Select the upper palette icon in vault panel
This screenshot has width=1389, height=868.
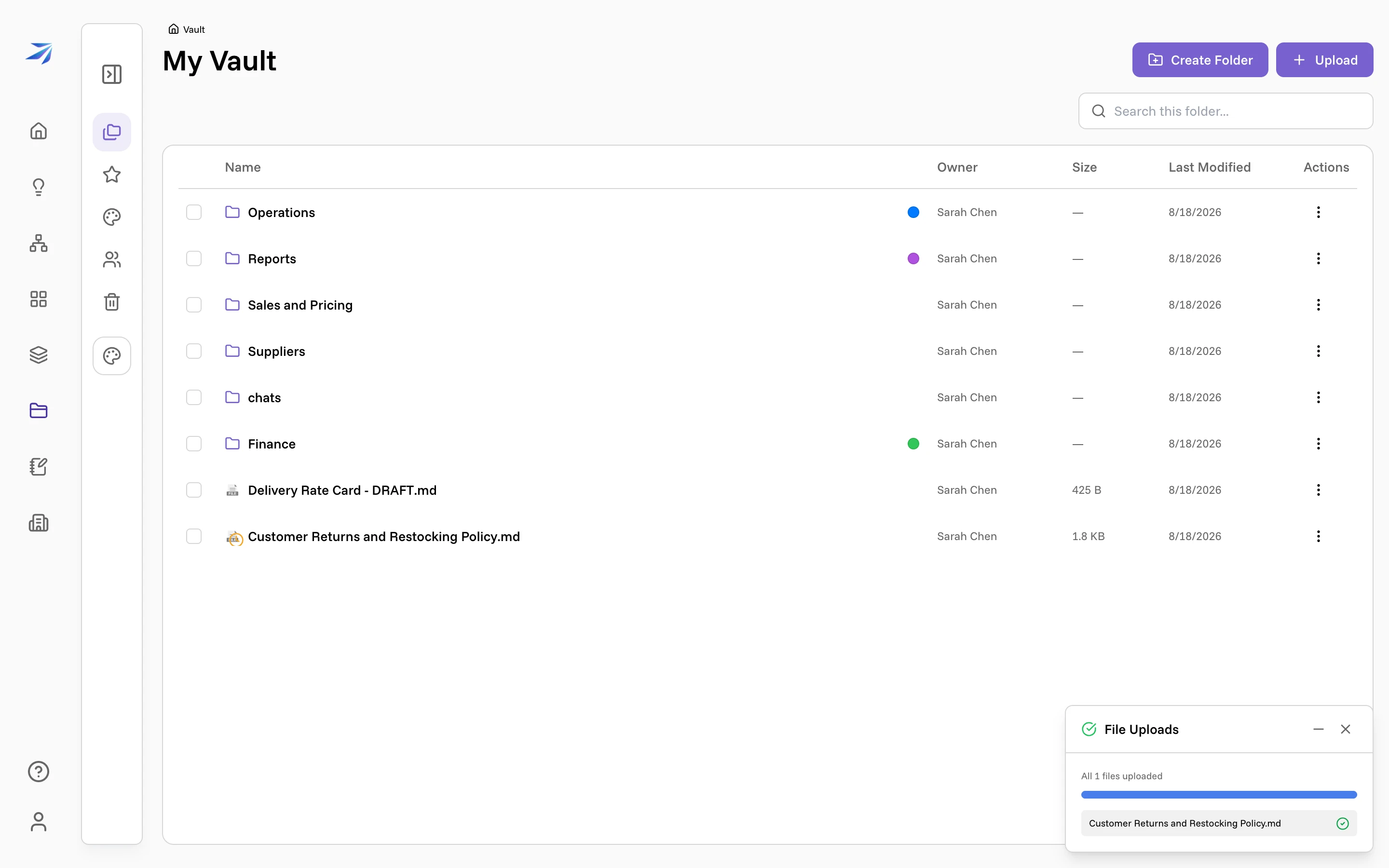(x=112, y=217)
